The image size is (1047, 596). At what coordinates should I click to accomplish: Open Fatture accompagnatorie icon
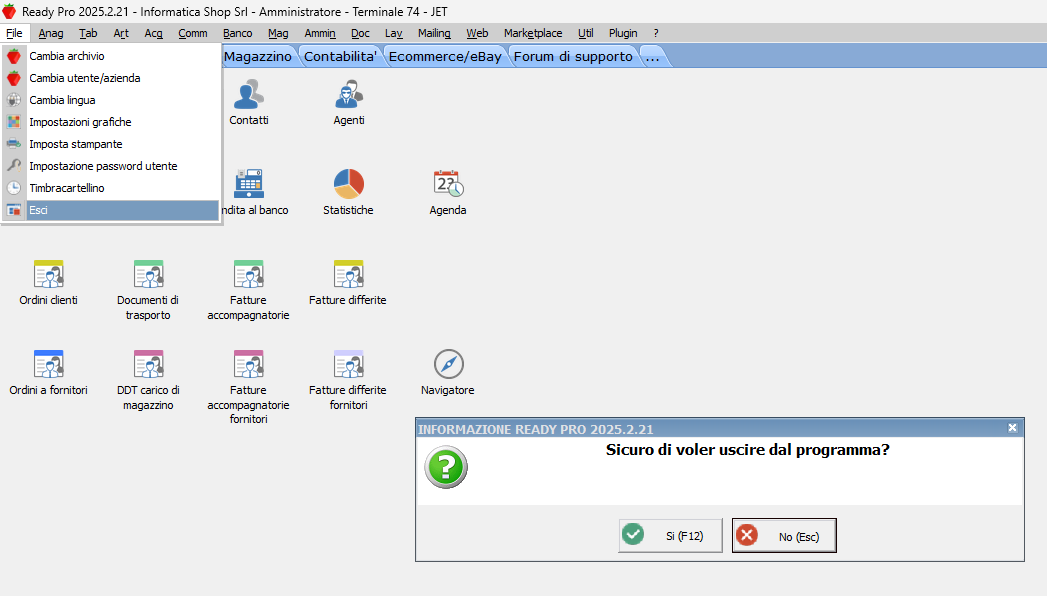[x=248, y=274]
